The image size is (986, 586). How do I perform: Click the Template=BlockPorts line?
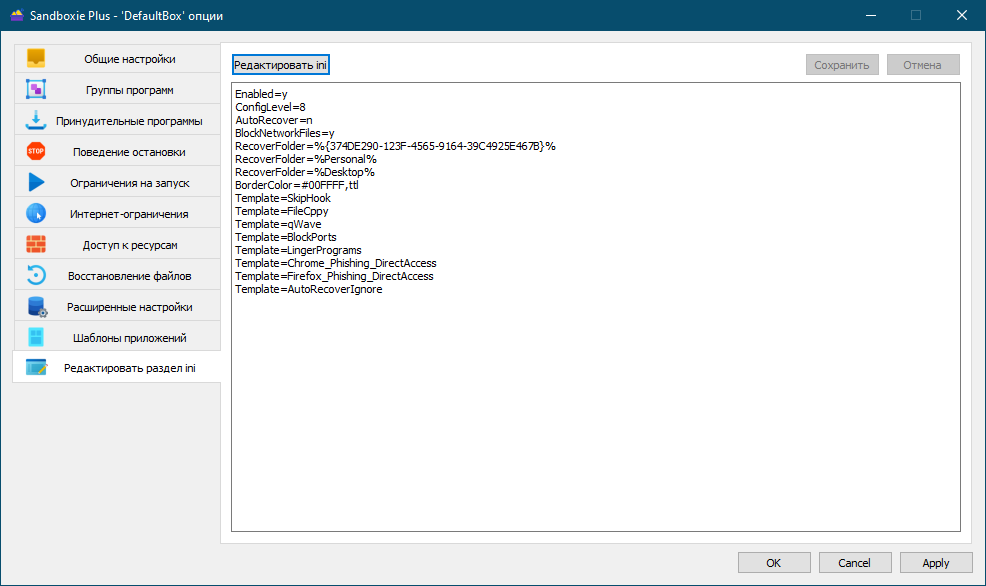click(x=285, y=238)
